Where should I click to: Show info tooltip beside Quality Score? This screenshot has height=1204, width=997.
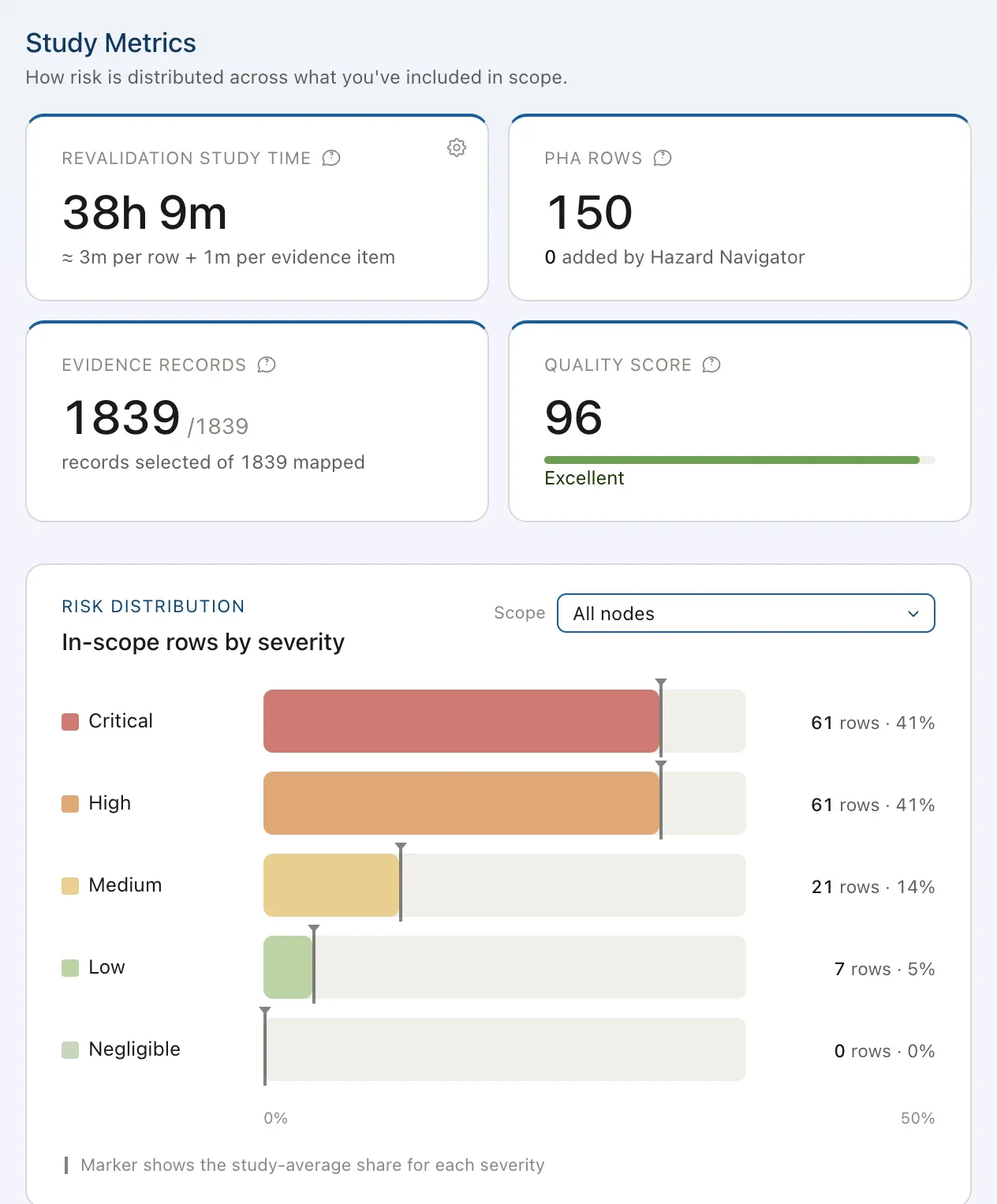coord(711,365)
